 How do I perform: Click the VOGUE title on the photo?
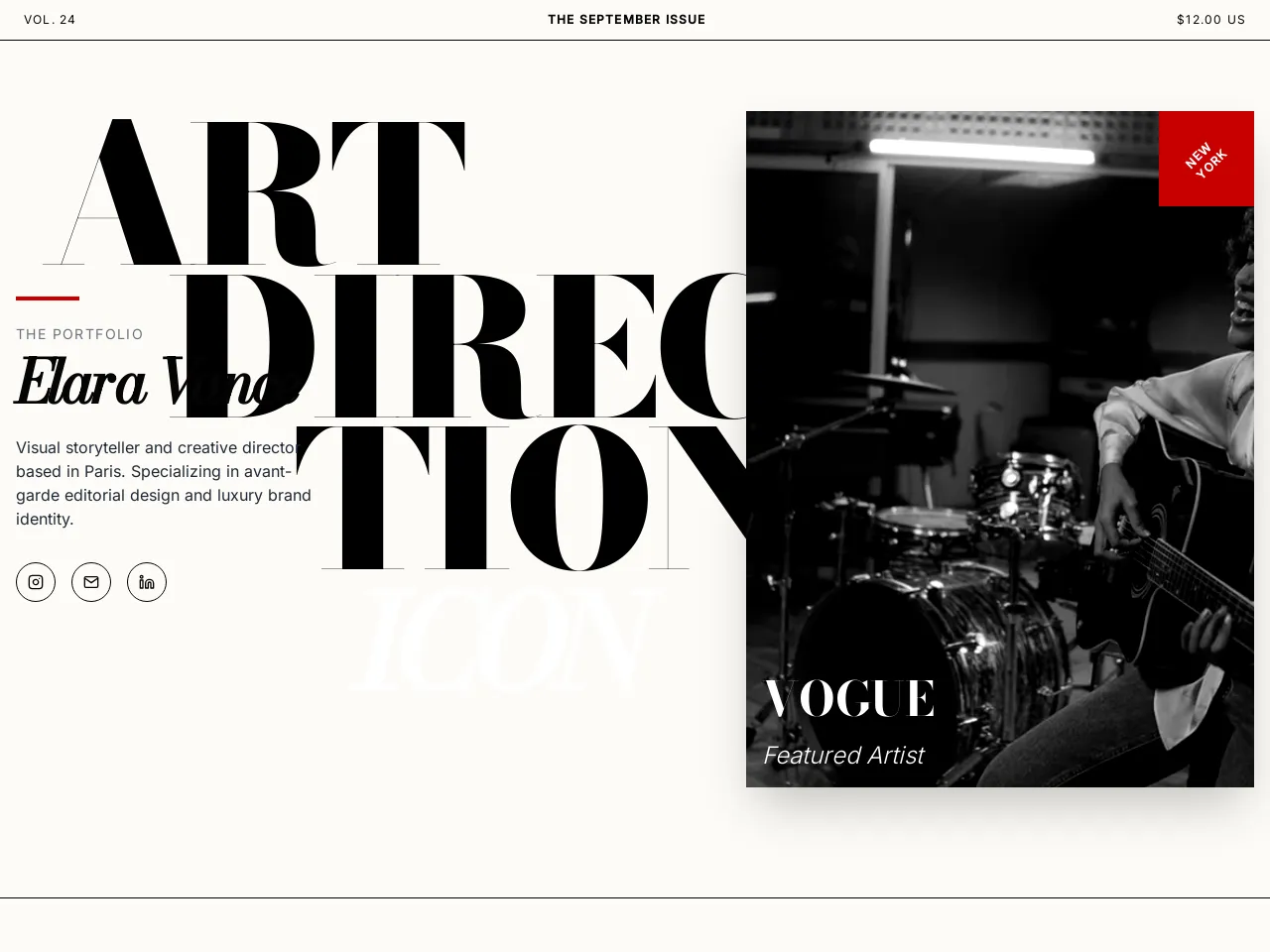click(849, 698)
